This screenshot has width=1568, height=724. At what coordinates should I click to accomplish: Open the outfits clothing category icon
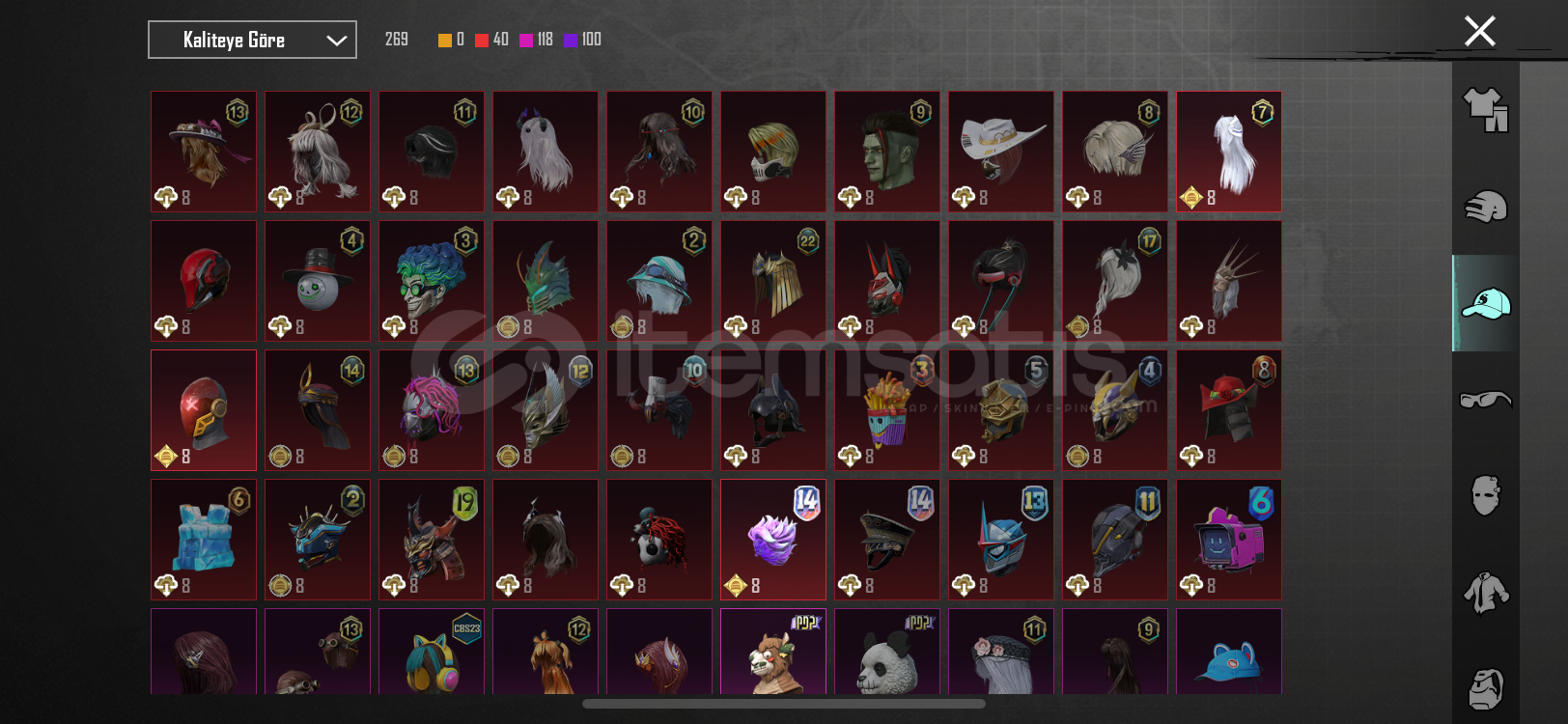1485,110
